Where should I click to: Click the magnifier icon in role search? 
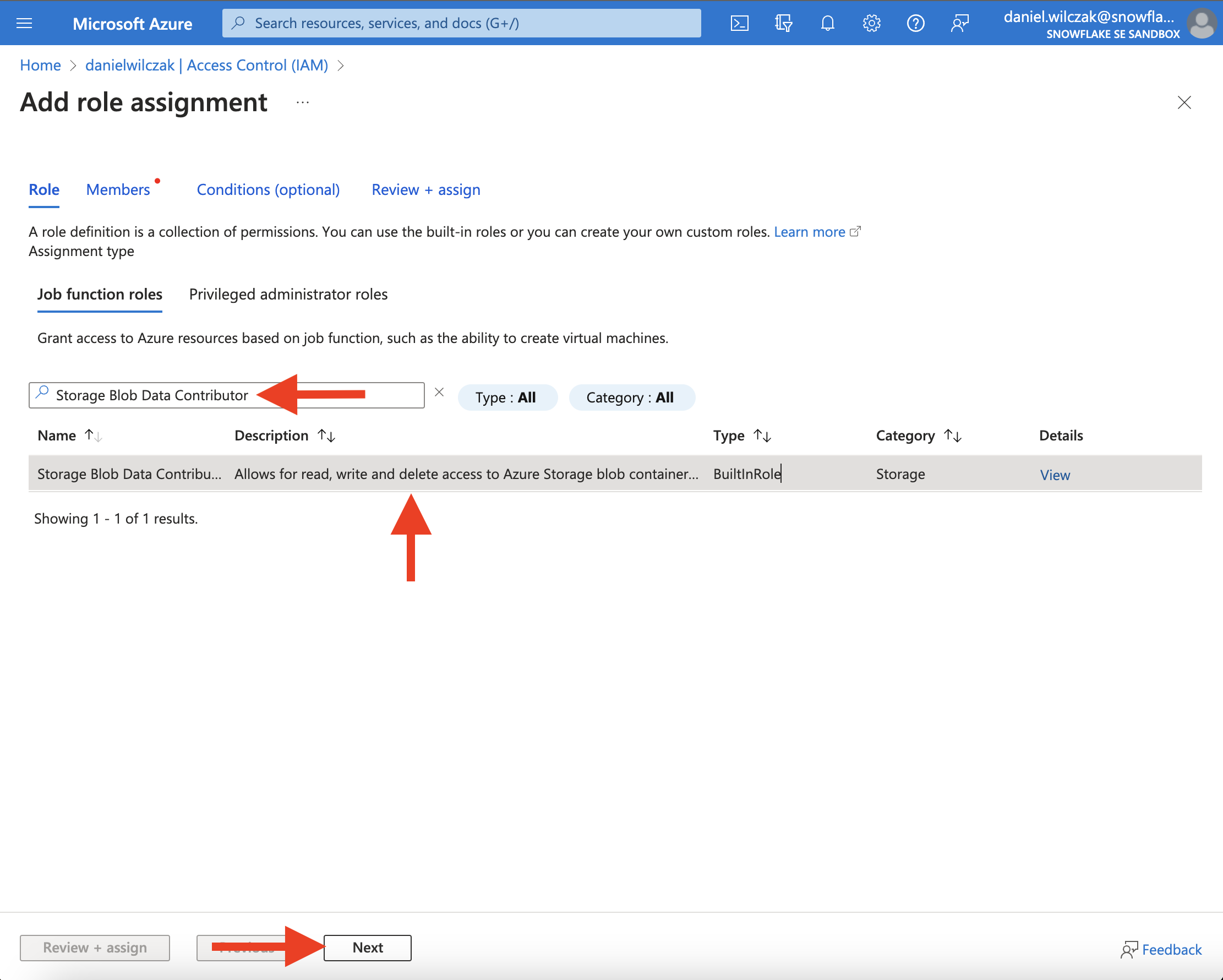pyautogui.click(x=42, y=392)
